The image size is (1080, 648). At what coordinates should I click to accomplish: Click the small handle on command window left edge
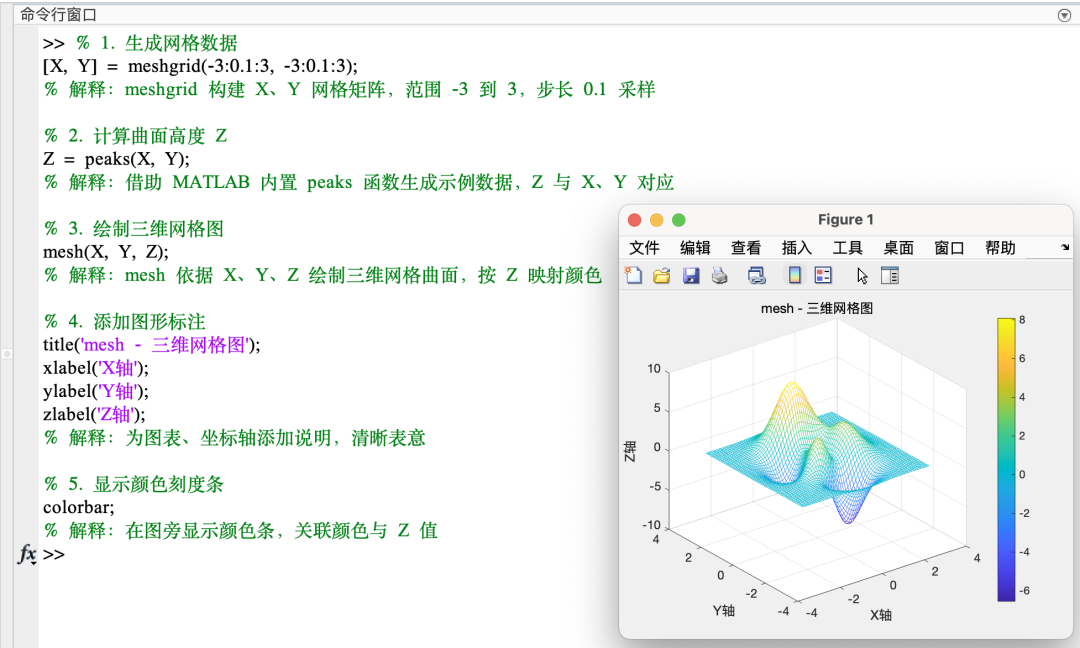[7, 353]
